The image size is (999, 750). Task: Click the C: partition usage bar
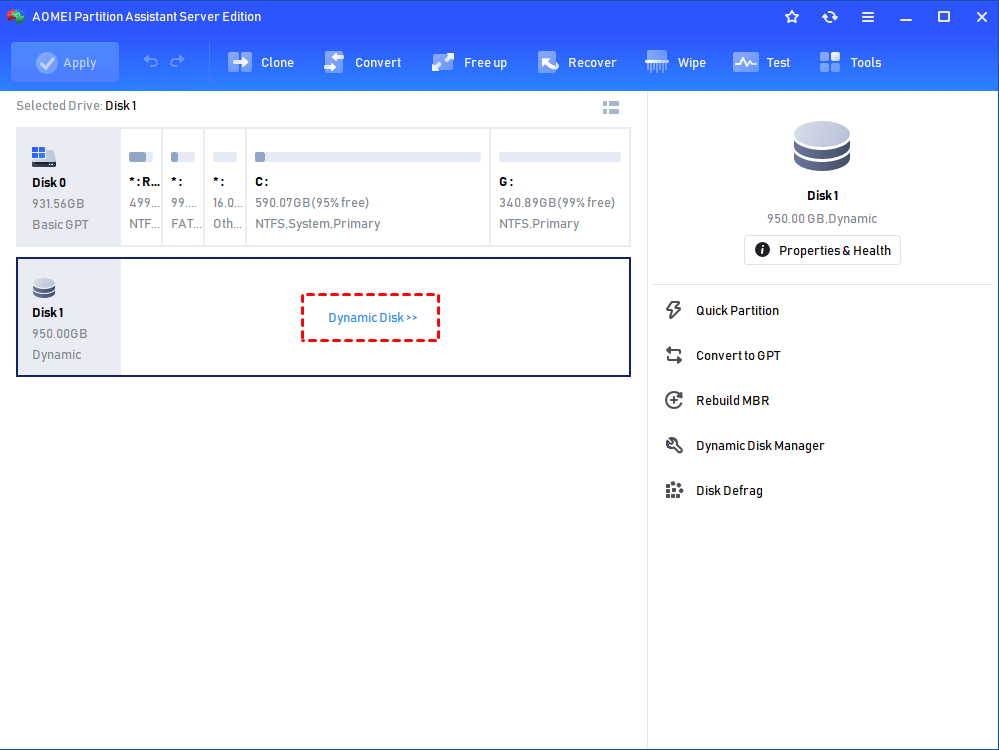368,157
